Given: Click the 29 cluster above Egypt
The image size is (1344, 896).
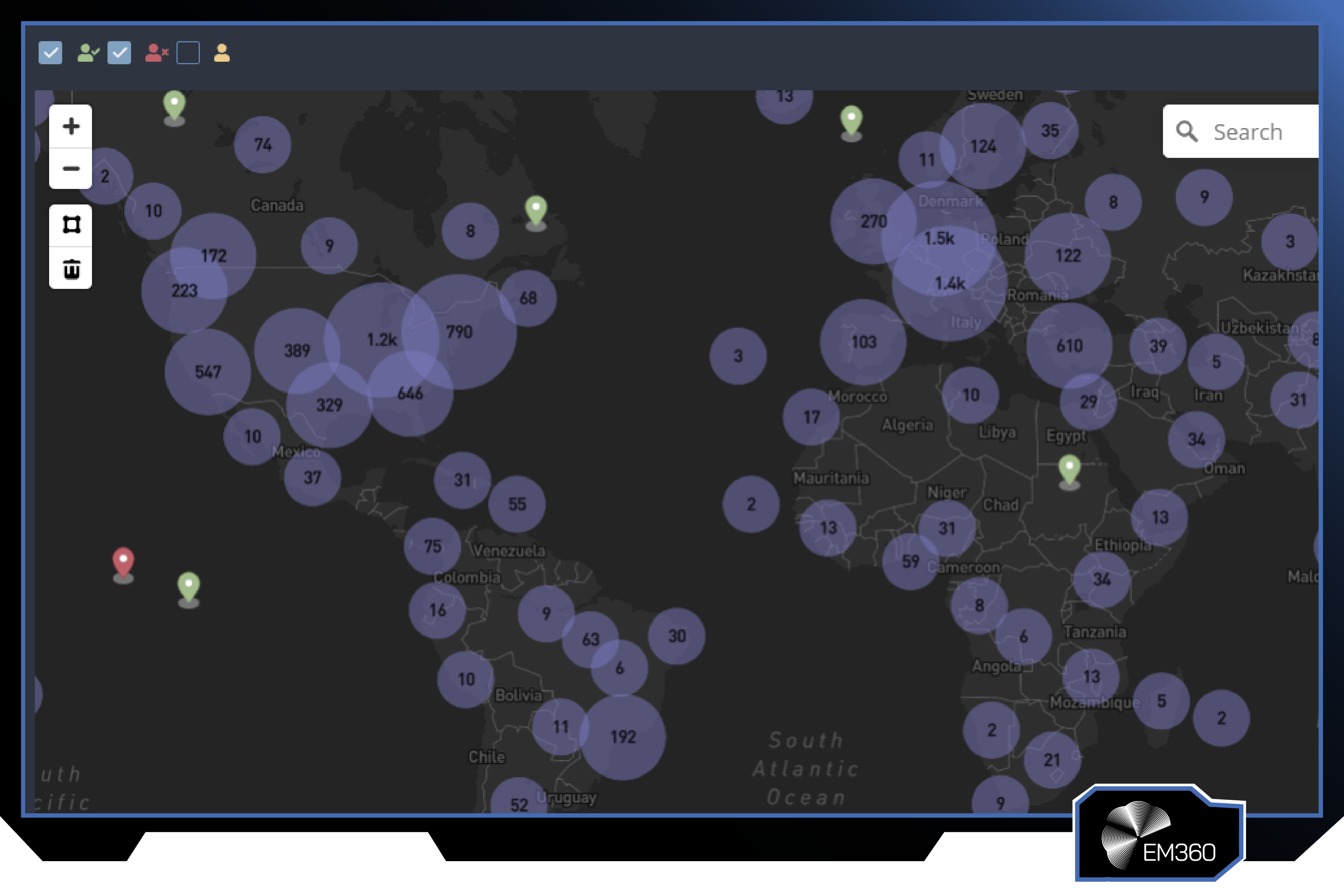Looking at the screenshot, I should coord(1088,402).
